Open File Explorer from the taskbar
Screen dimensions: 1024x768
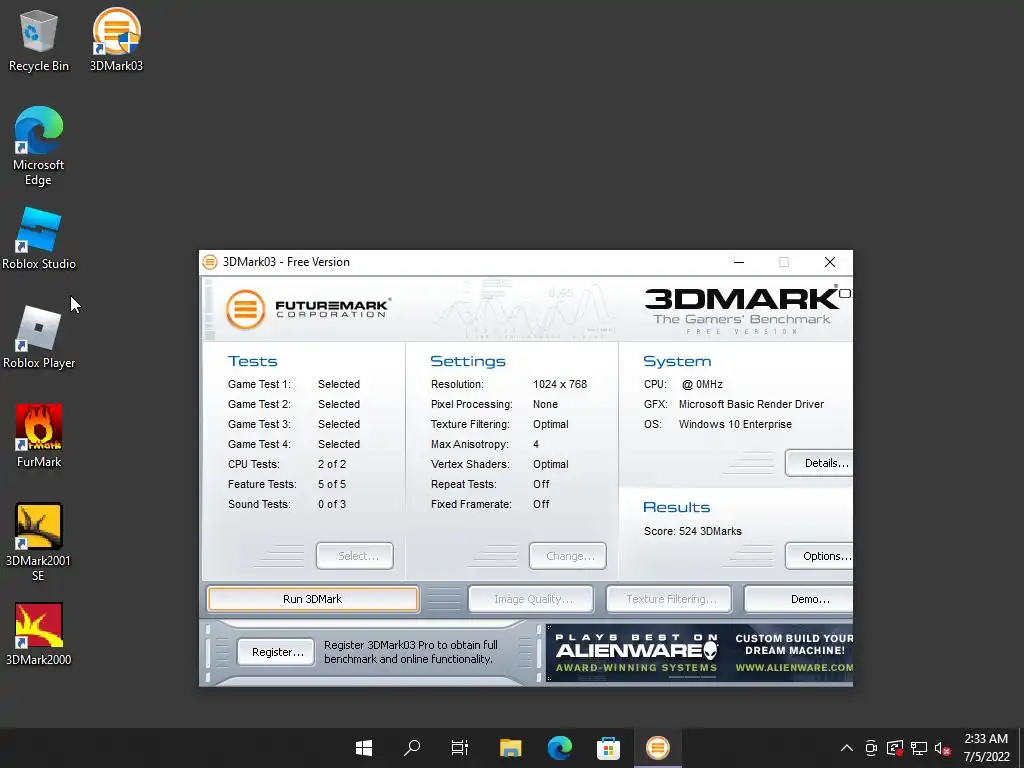(511, 748)
